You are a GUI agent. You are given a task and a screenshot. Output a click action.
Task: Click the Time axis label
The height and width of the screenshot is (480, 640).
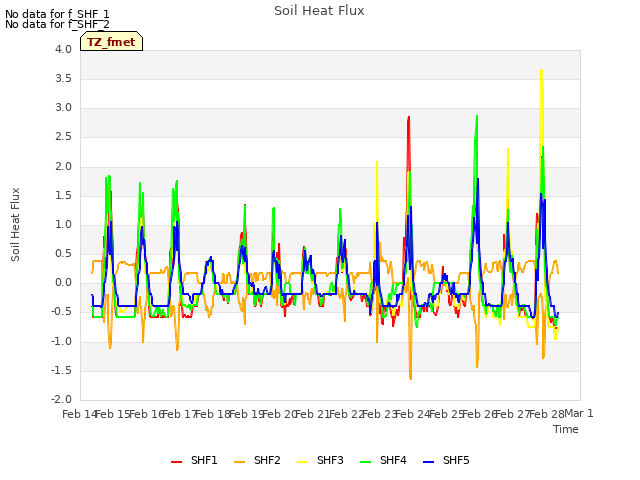click(x=566, y=429)
